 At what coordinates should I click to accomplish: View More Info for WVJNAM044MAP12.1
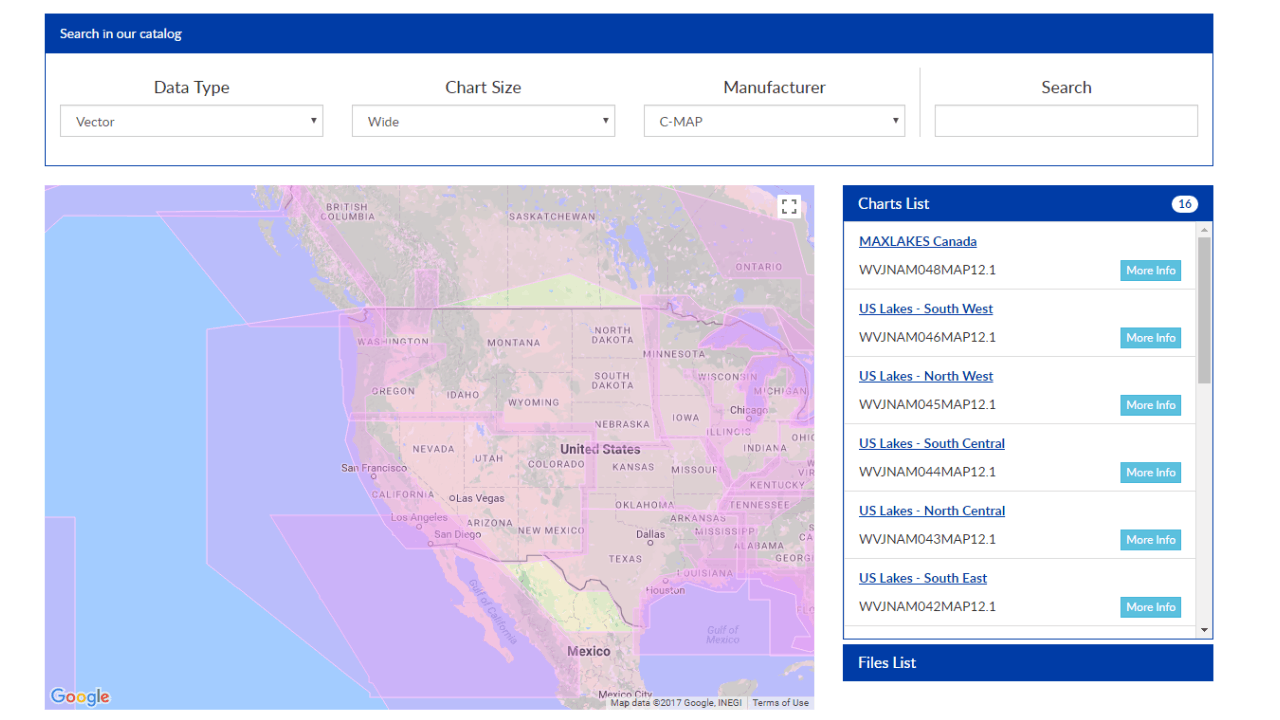[1150, 472]
